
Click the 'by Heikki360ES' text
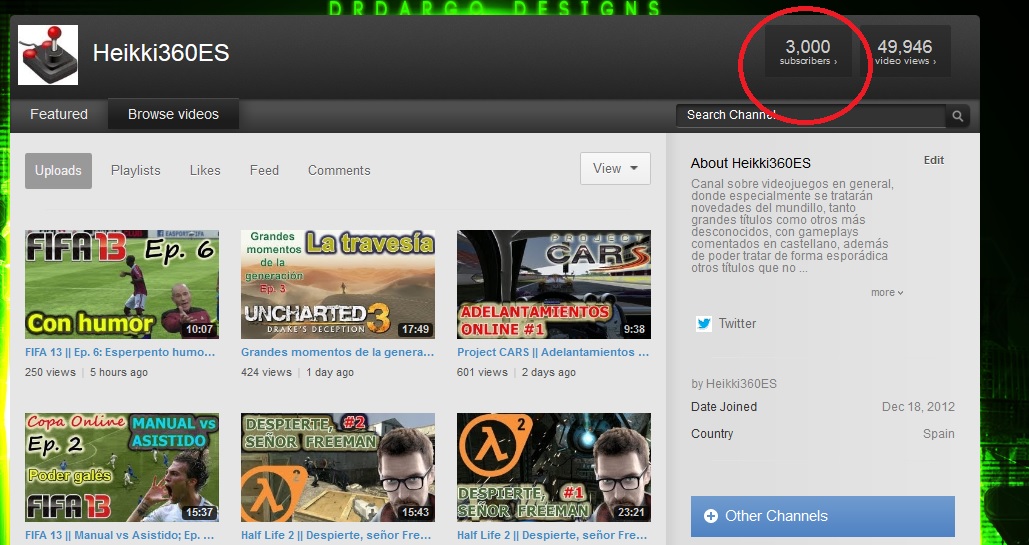coord(734,384)
